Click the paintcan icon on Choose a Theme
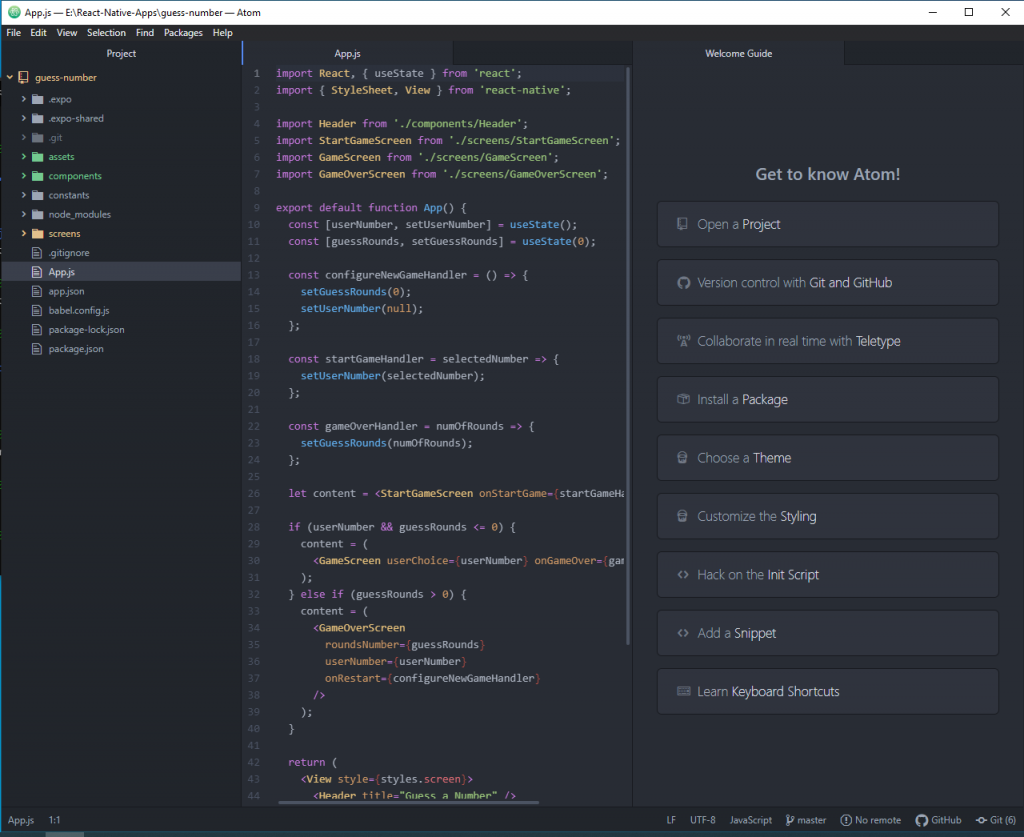The width and height of the screenshot is (1024, 837). 682,458
